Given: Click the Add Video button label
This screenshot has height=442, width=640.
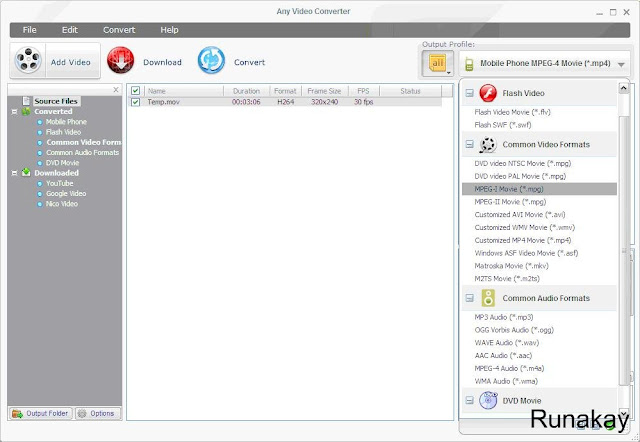Looking at the screenshot, I should coord(71,62).
